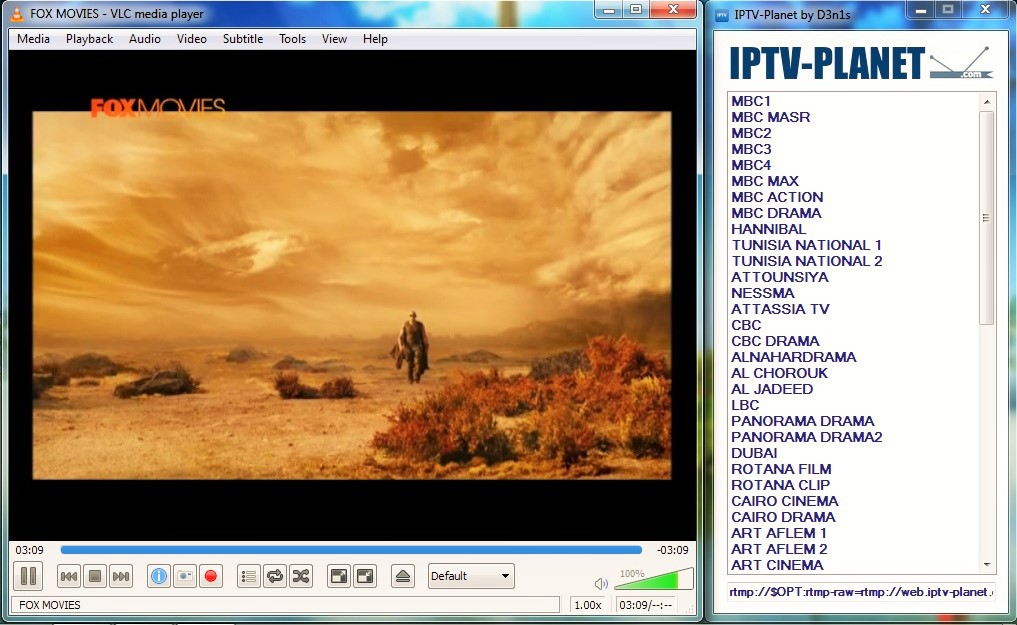Open the Media menu
Screen dimensions: 1017x625
(x=33, y=39)
